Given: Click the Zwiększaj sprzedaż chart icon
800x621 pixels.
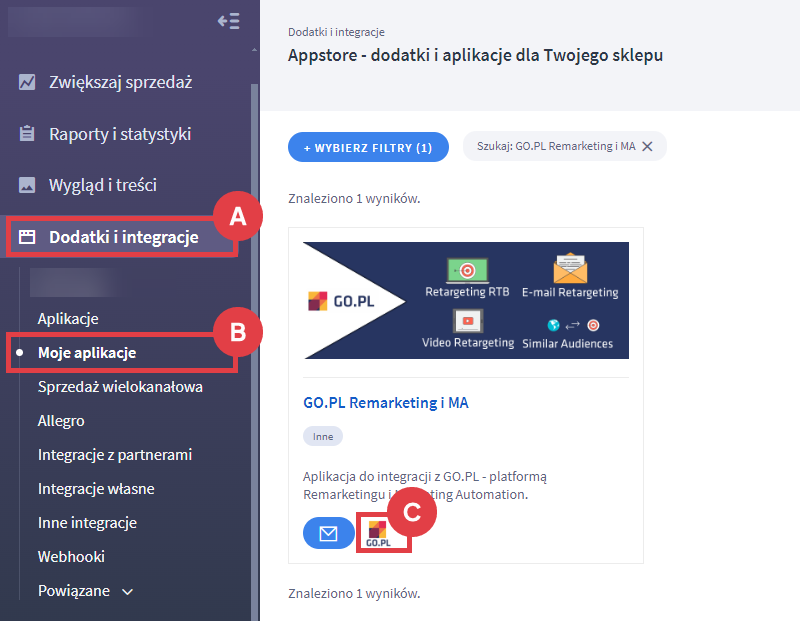Looking at the screenshot, I should click(28, 82).
